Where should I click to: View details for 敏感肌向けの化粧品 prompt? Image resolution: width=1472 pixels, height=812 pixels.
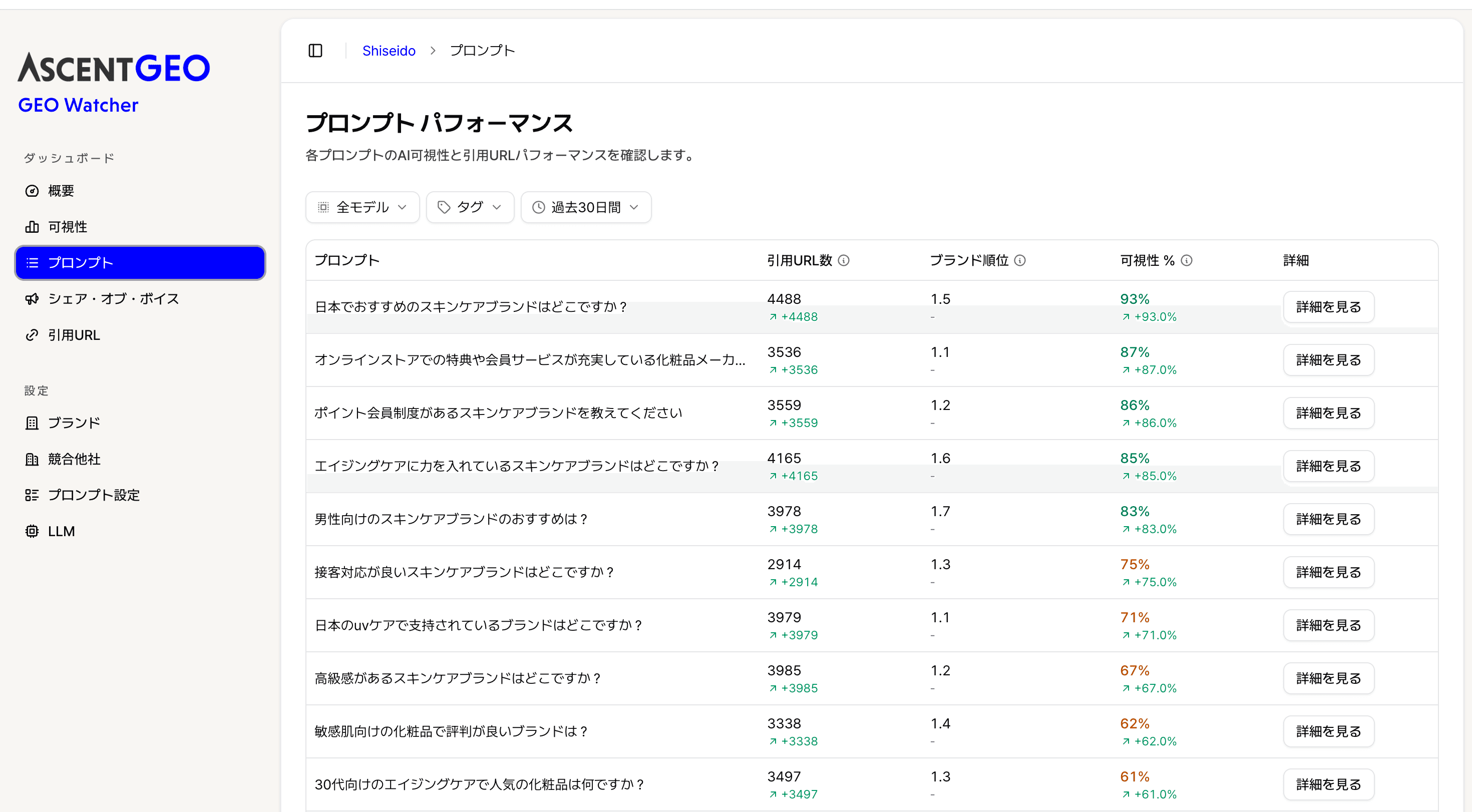pos(1329,732)
